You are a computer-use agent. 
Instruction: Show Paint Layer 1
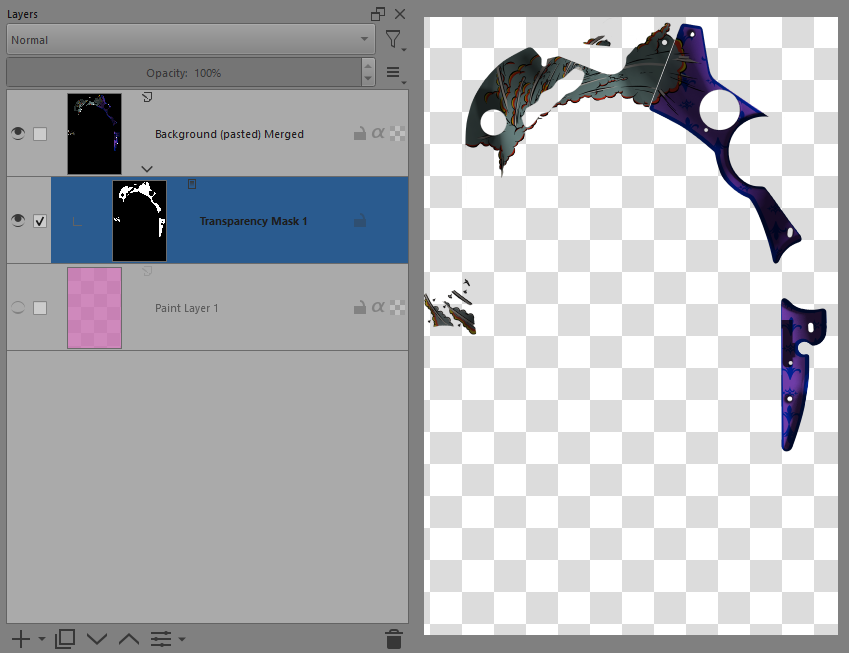(18, 308)
